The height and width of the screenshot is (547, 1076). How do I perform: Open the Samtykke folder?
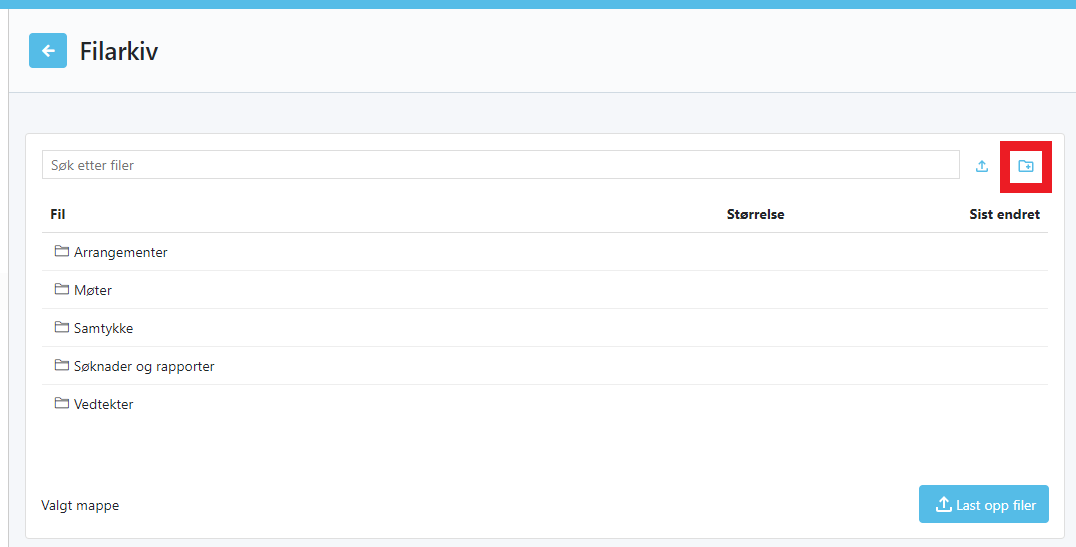[x=103, y=329]
